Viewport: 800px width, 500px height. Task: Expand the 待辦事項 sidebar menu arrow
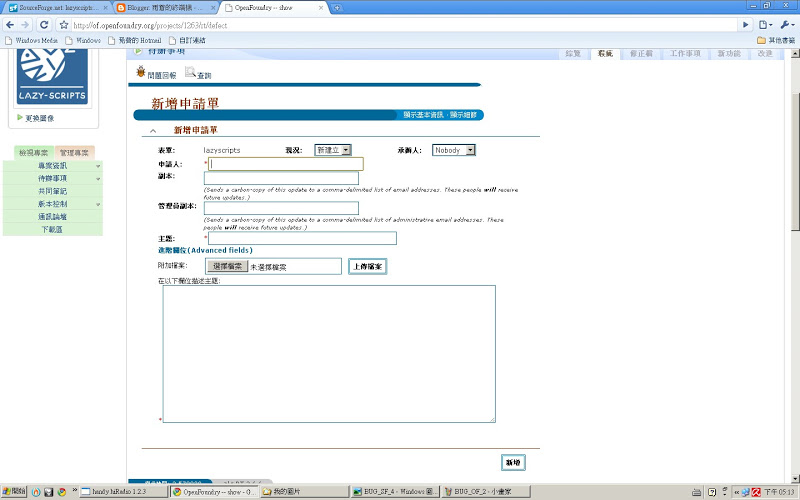98,179
